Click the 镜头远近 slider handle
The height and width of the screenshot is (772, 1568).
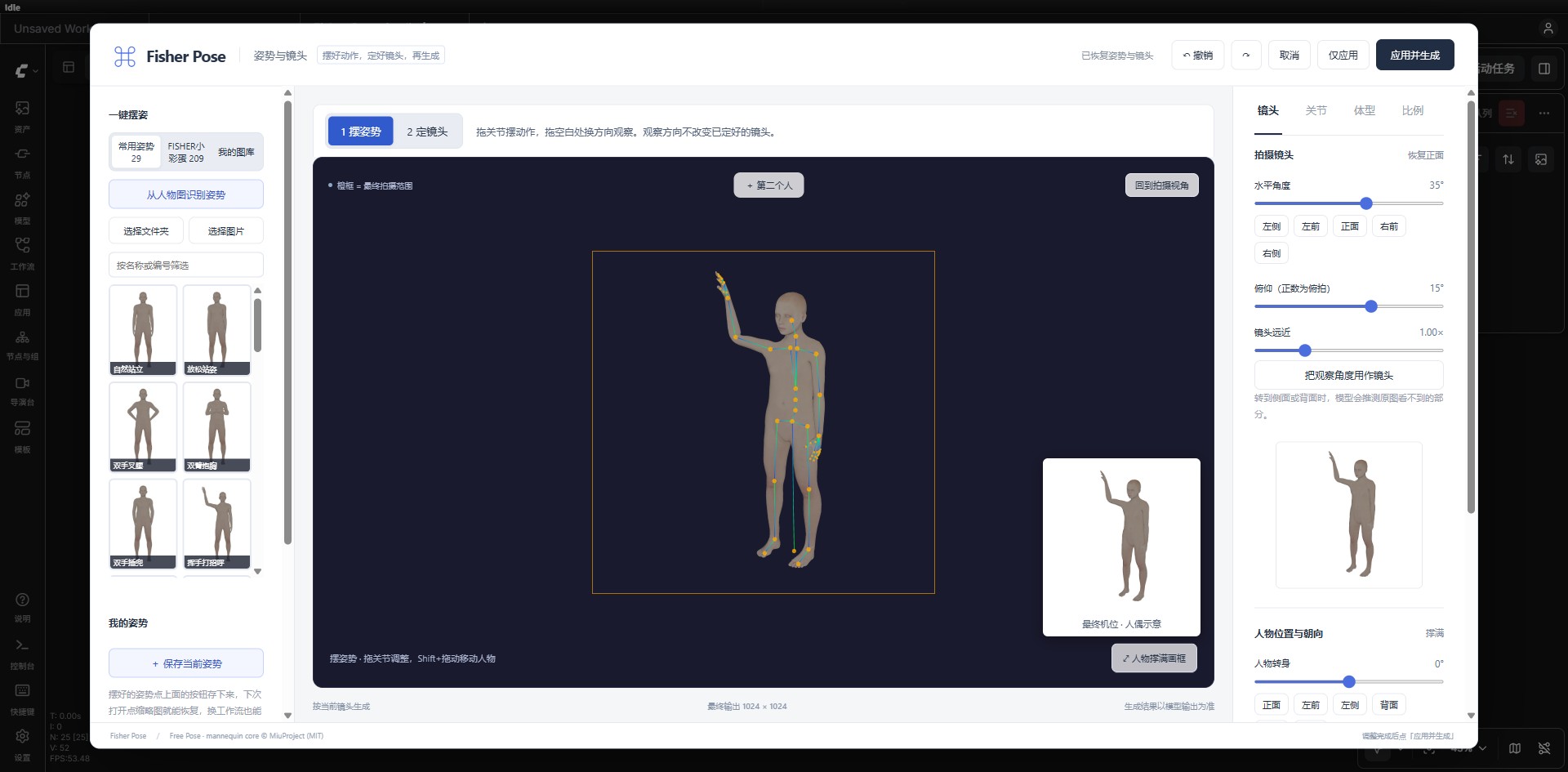point(1305,350)
